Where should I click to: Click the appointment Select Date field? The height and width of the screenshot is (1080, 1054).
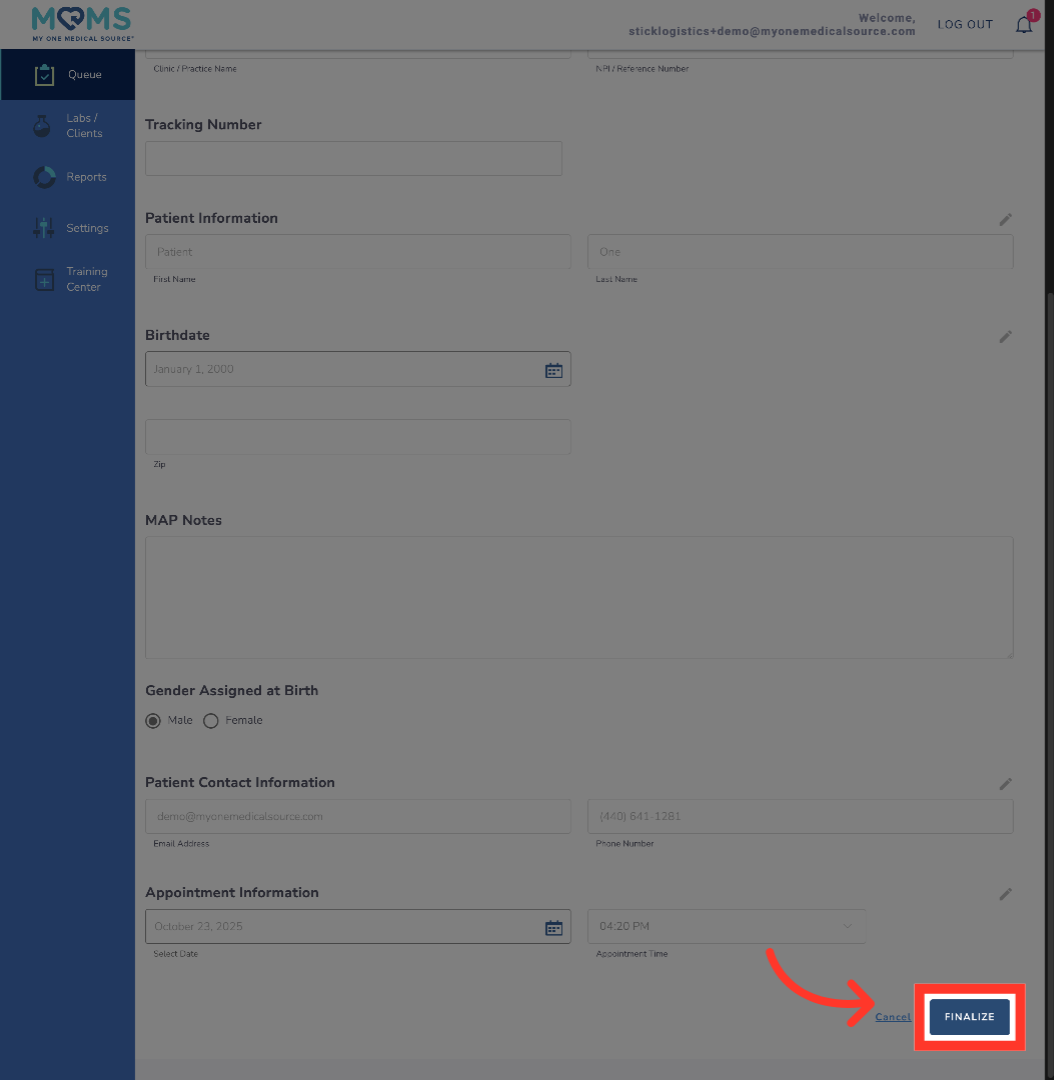(358, 926)
